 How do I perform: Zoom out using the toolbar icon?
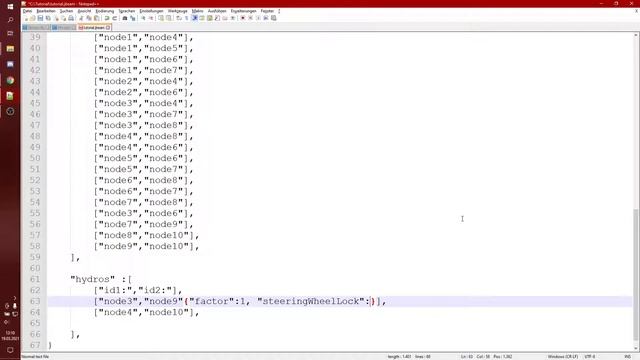[x=151, y=18]
